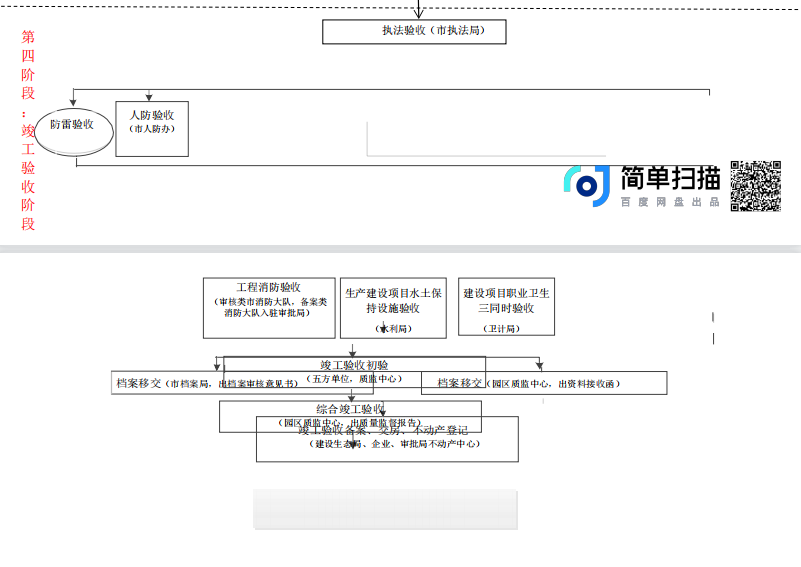Viewport: 801px width, 567px height.
Task: Click the red 第四阶段 vertical heading
Action: click(x=28, y=130)
